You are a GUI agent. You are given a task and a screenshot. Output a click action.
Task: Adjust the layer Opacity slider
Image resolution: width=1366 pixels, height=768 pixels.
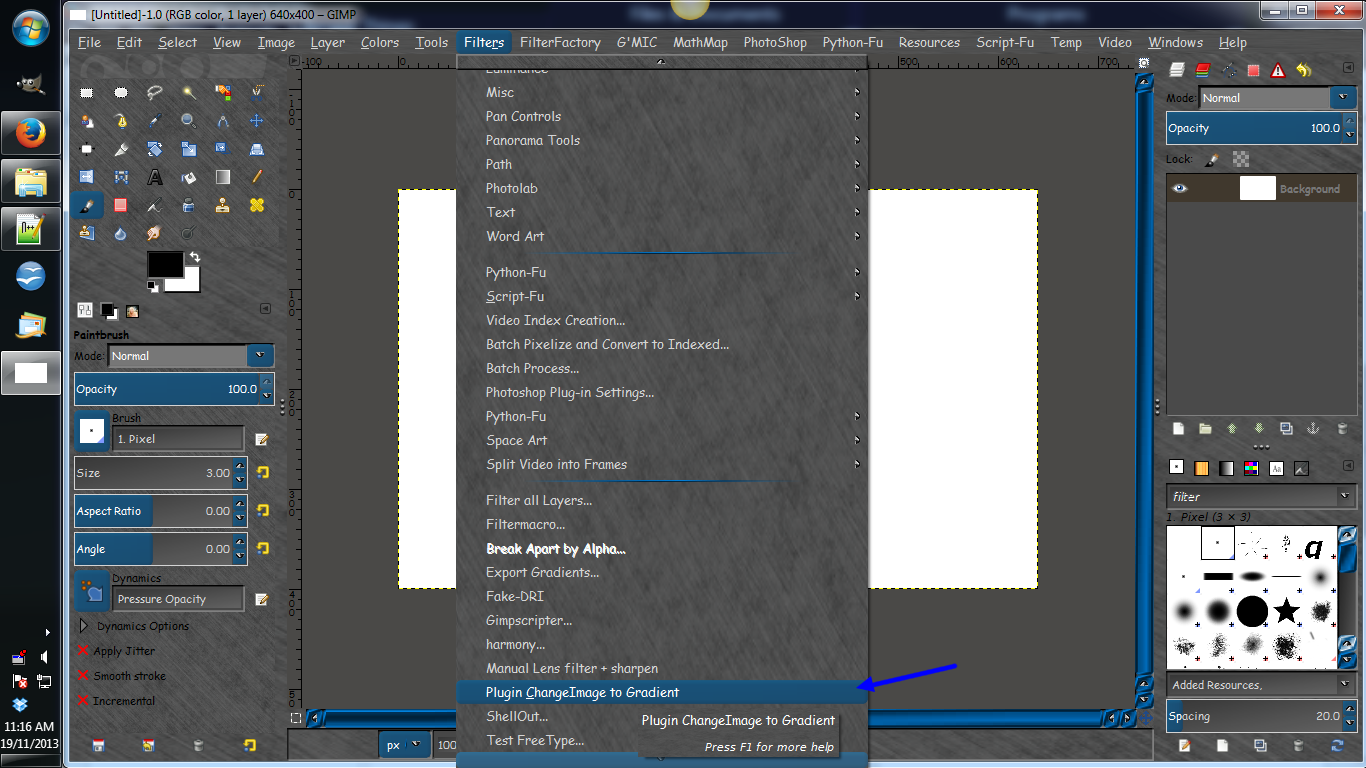[x=1261, y=128]
